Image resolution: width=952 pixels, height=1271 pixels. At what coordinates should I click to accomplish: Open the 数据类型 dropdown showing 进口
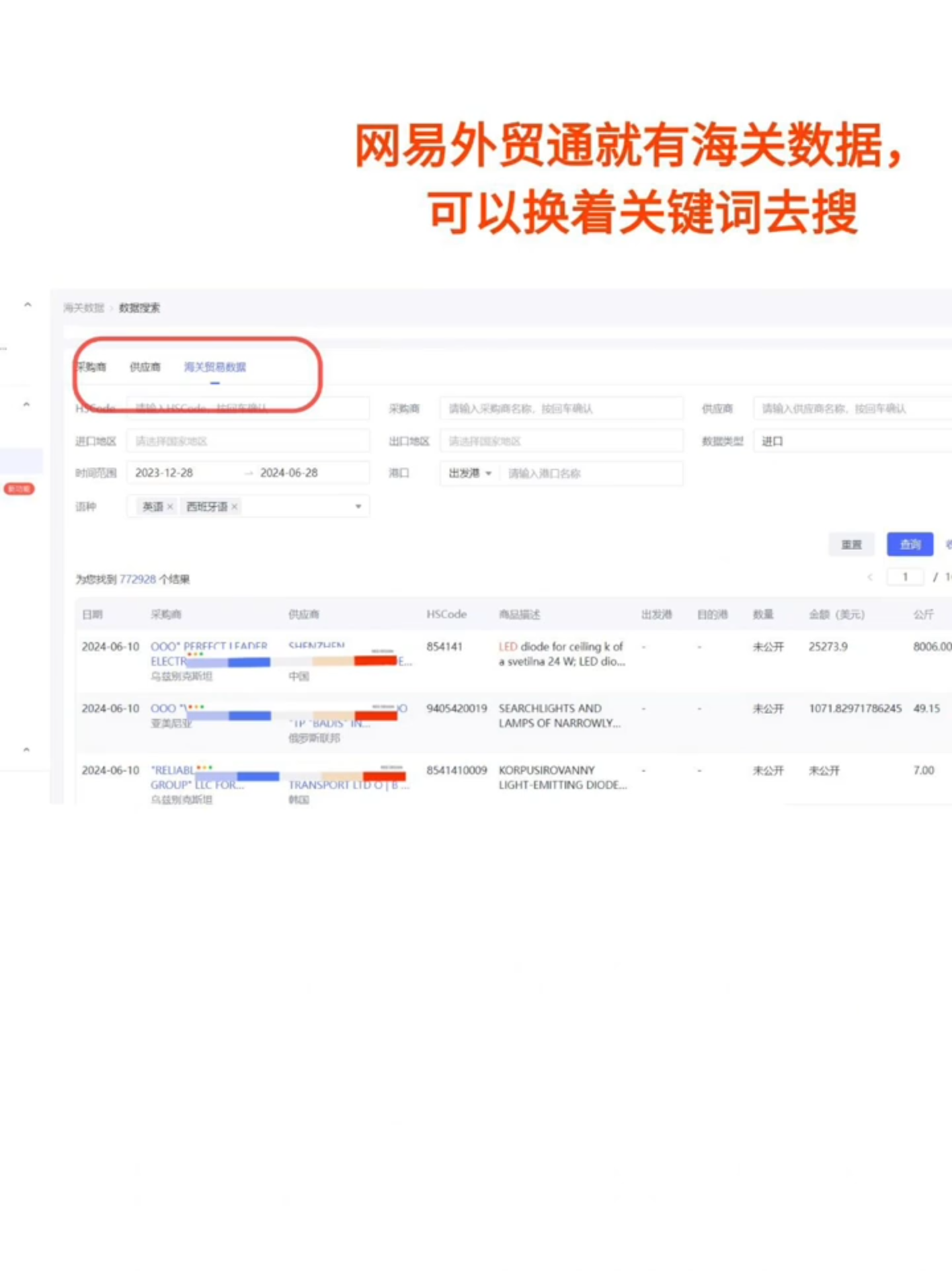853,441
